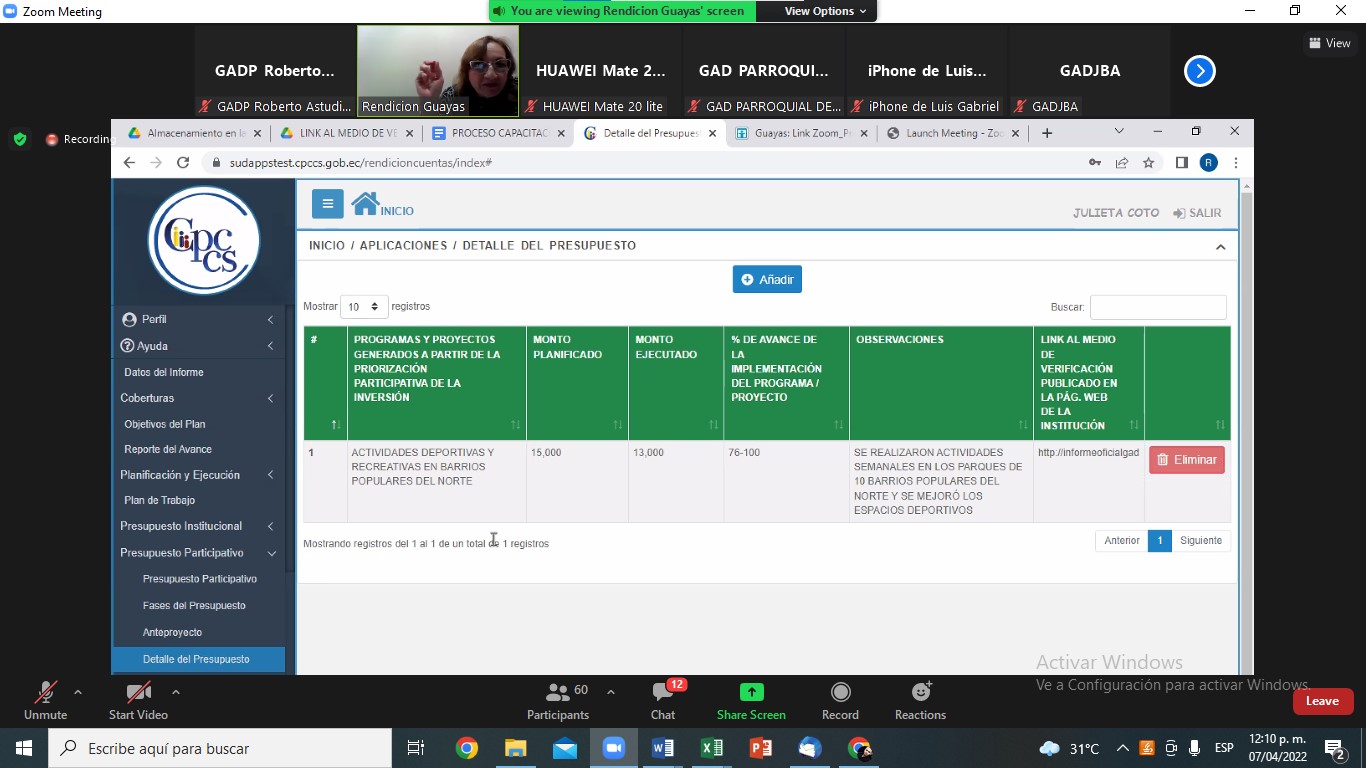Viewport: 1366px width, 768px height.
Task: Open Windows notification center icon
Action: 1335,748
